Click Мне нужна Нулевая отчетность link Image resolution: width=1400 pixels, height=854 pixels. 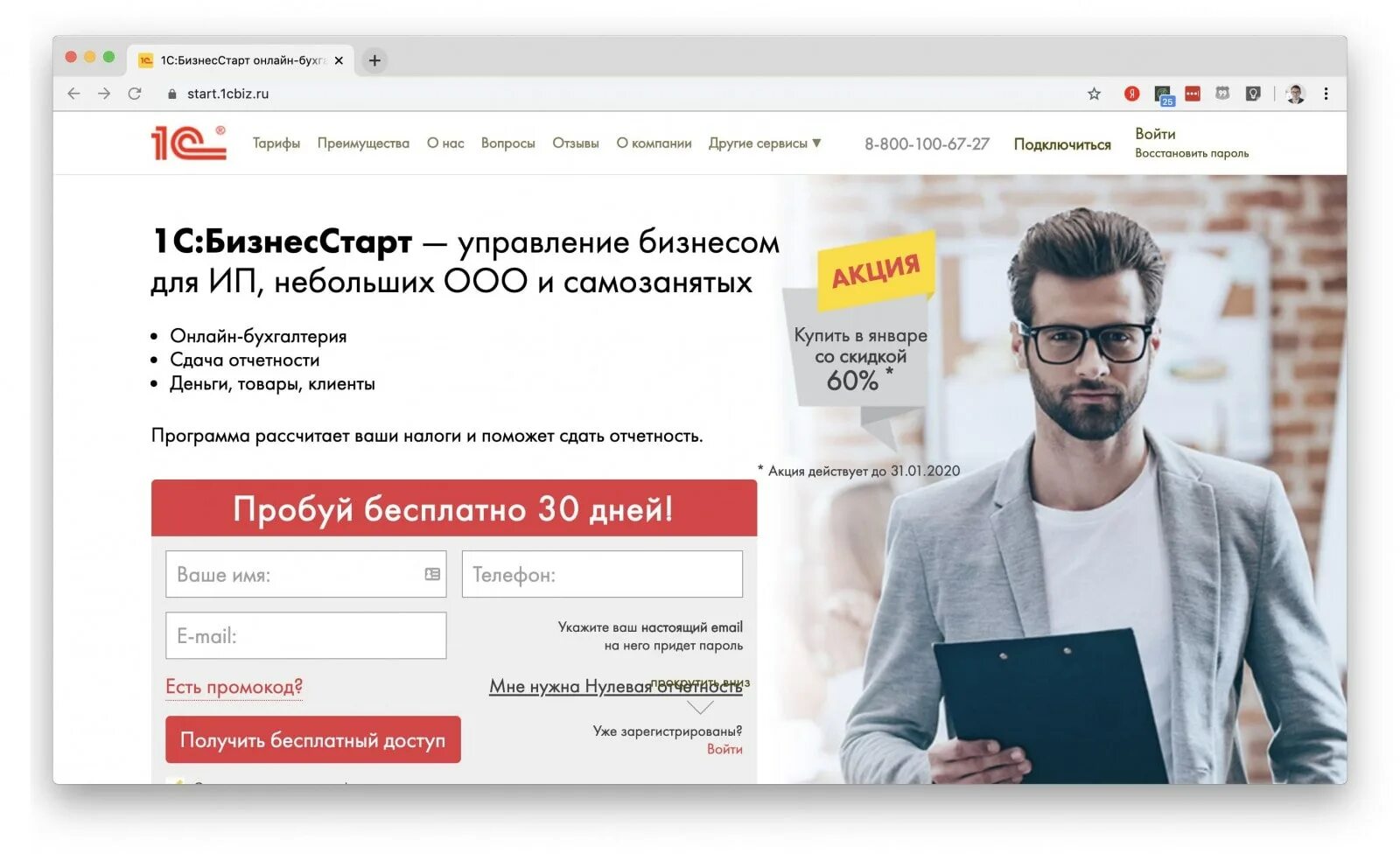[616, 687]
